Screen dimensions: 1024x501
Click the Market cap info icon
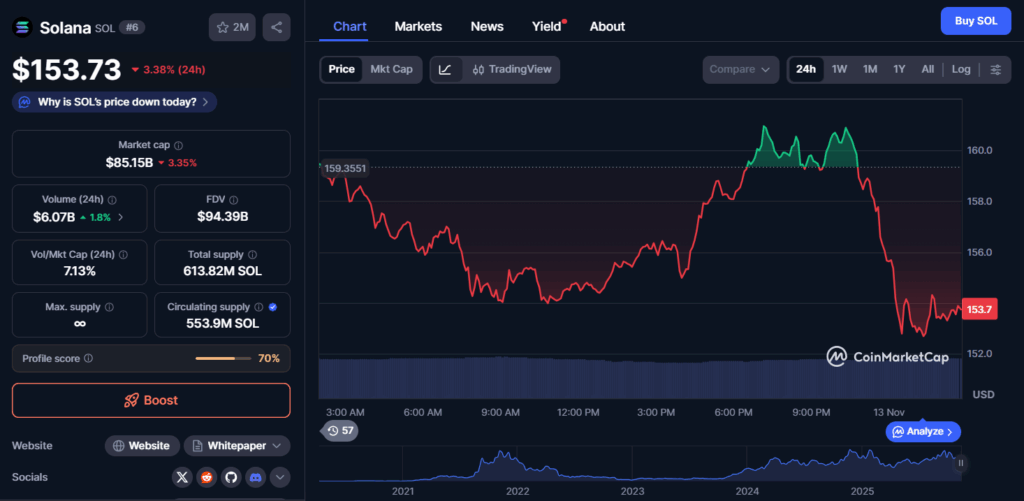pos(179,146)
